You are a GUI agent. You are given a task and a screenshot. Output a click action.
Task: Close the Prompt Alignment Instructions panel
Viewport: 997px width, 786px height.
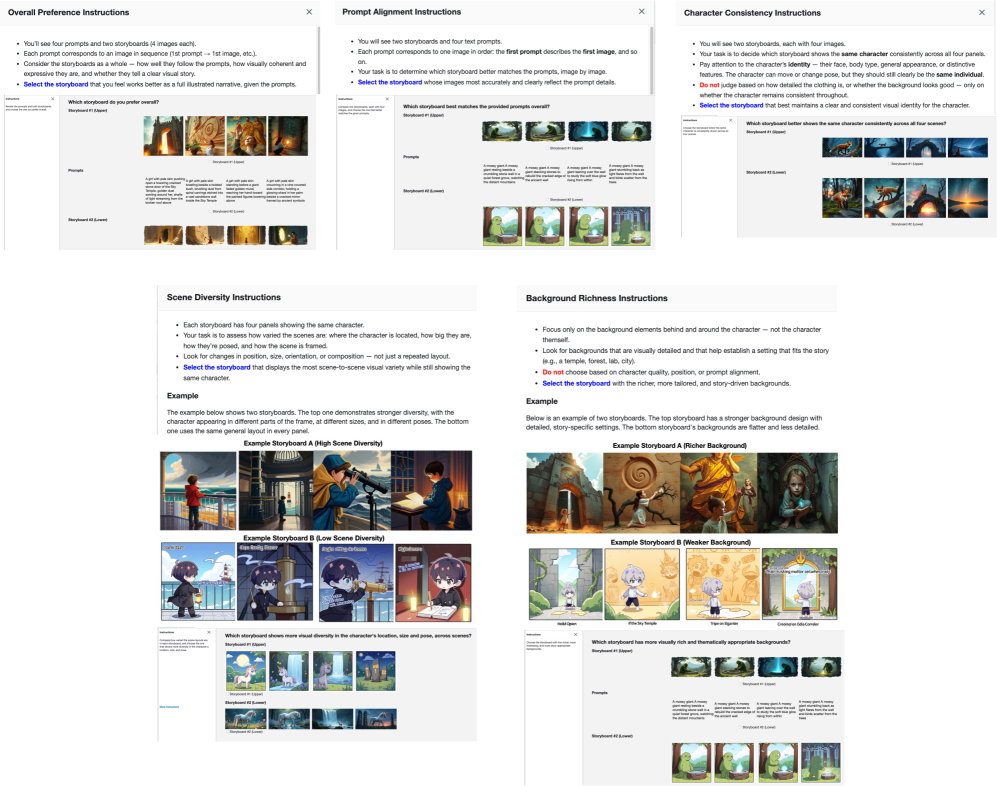click(x=642, y=12)
